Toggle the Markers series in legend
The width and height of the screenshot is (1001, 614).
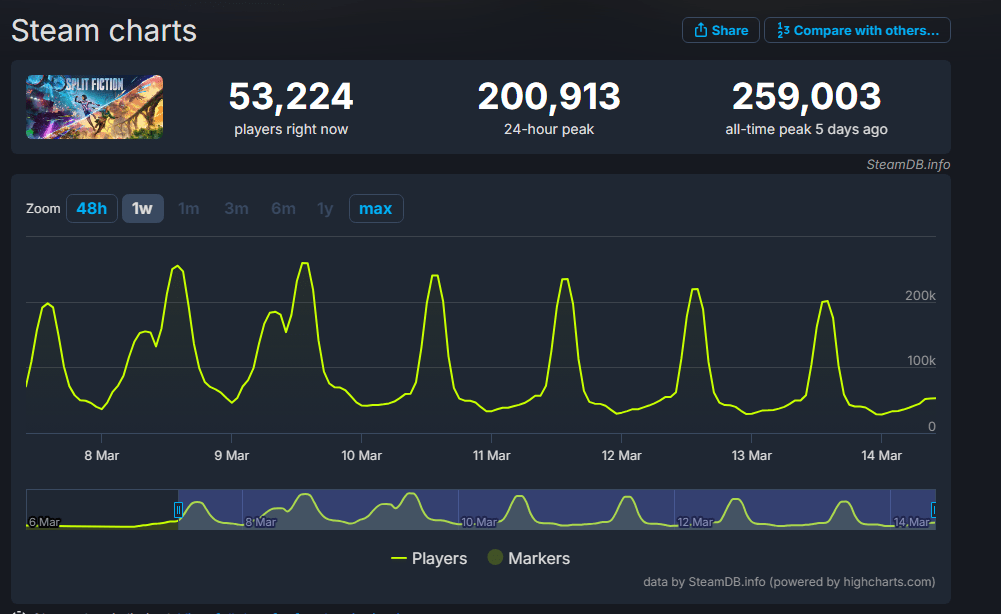pyautogui.click(x=529, y=558)
